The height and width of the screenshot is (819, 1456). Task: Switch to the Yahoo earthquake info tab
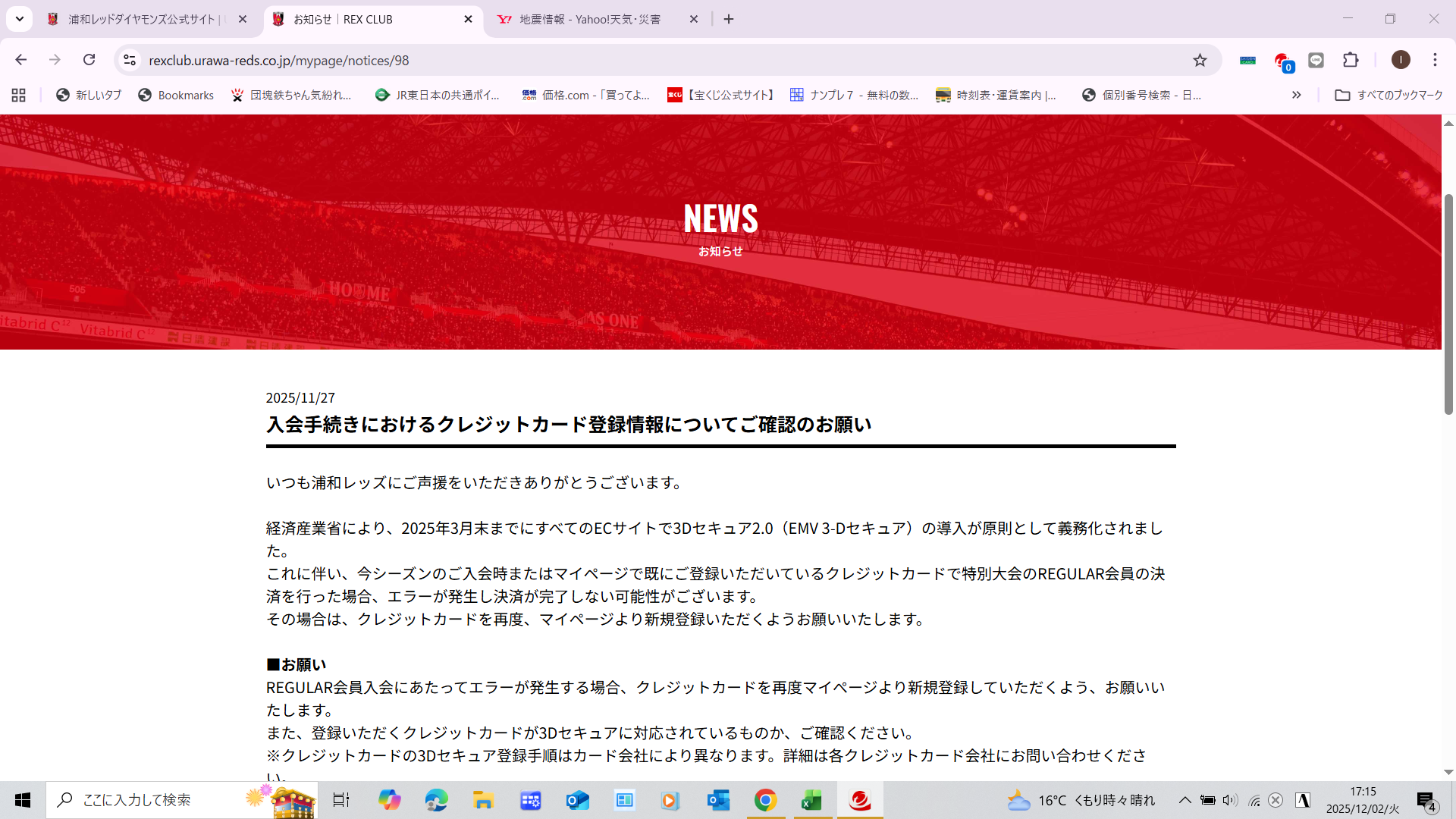coord(589,19)
